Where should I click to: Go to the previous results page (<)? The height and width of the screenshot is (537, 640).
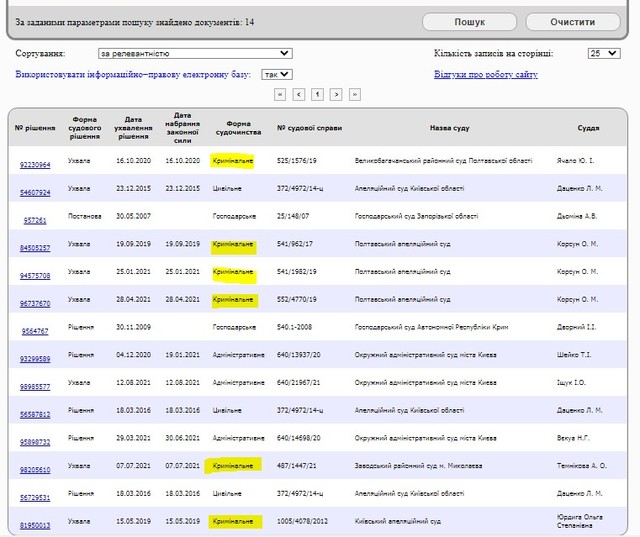click(x=299, y=94)
